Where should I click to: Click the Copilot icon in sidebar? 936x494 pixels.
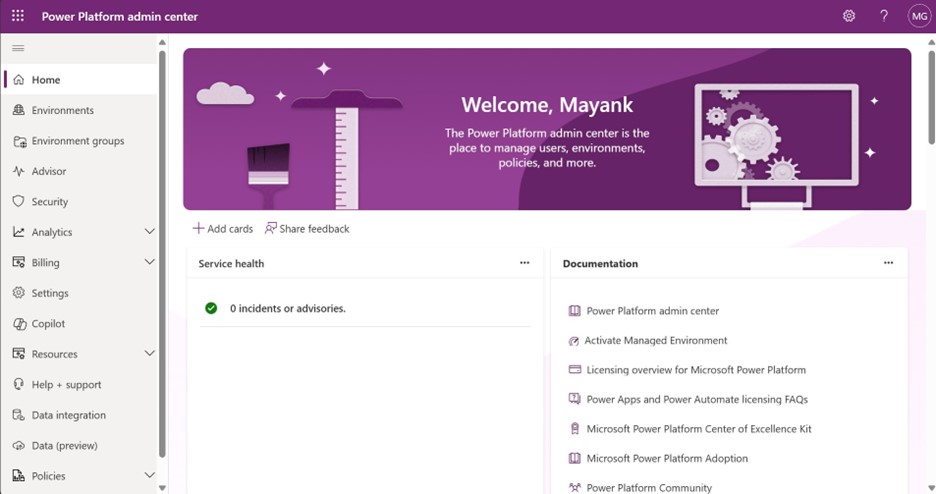point(19,323)
